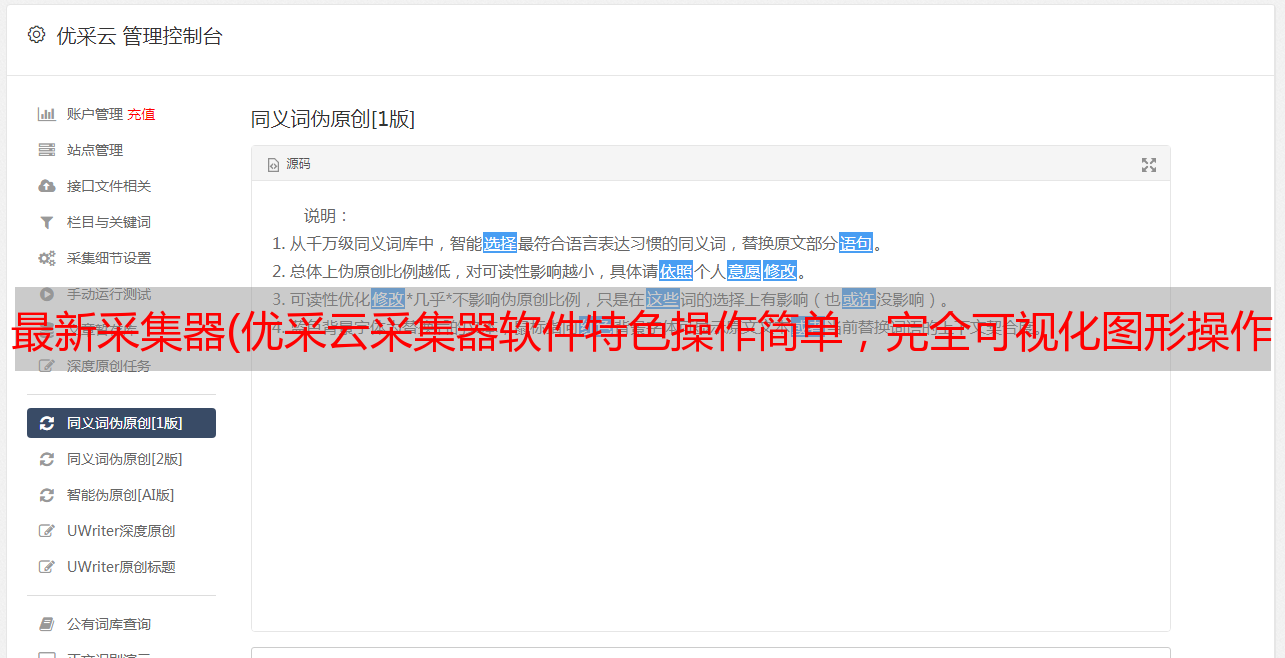Click the 优采云 管理控制台 title
Viewport: 1285px width, 658px height.
point(139,36)
